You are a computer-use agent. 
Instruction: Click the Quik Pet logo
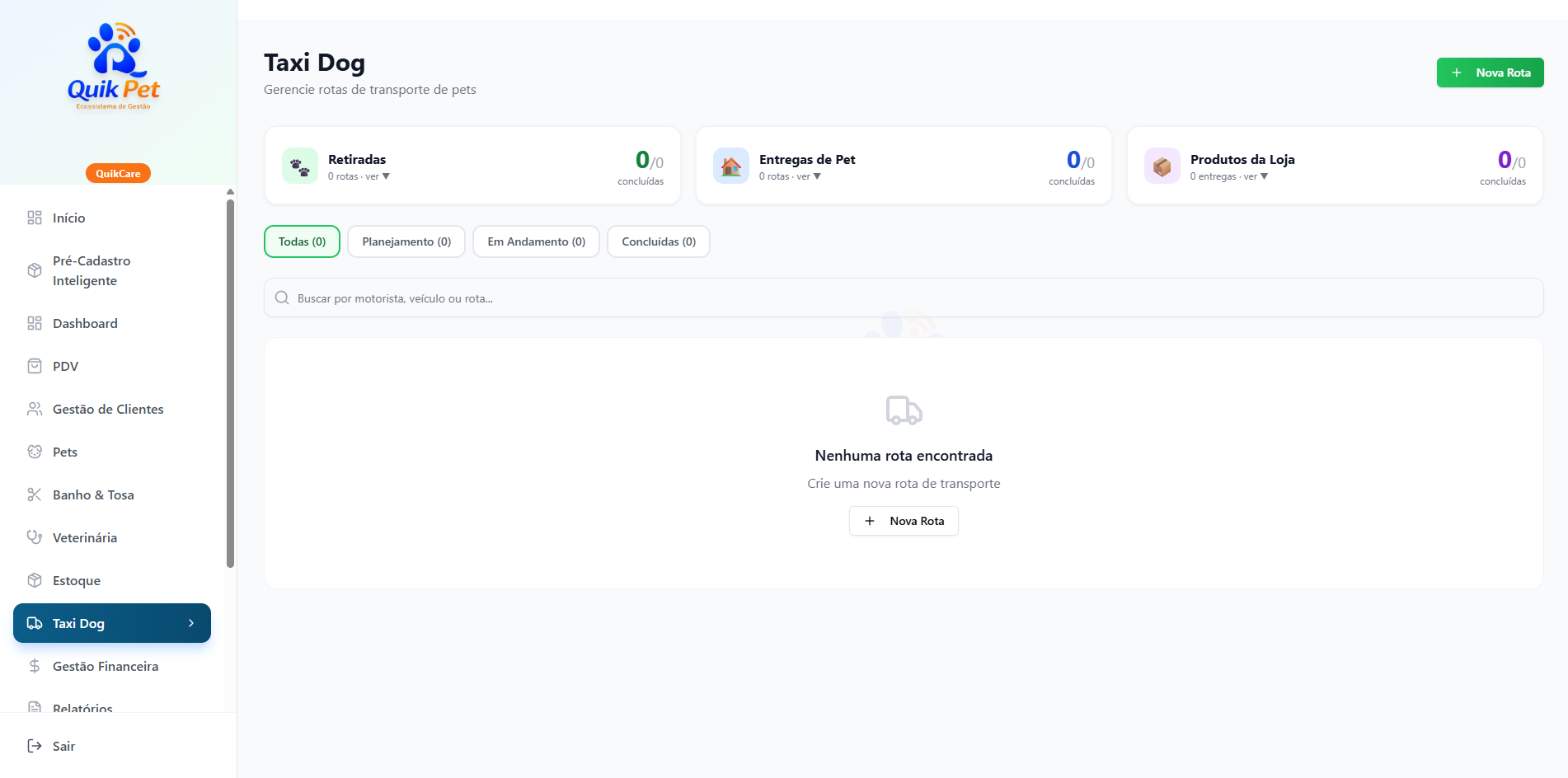[114, 66]
